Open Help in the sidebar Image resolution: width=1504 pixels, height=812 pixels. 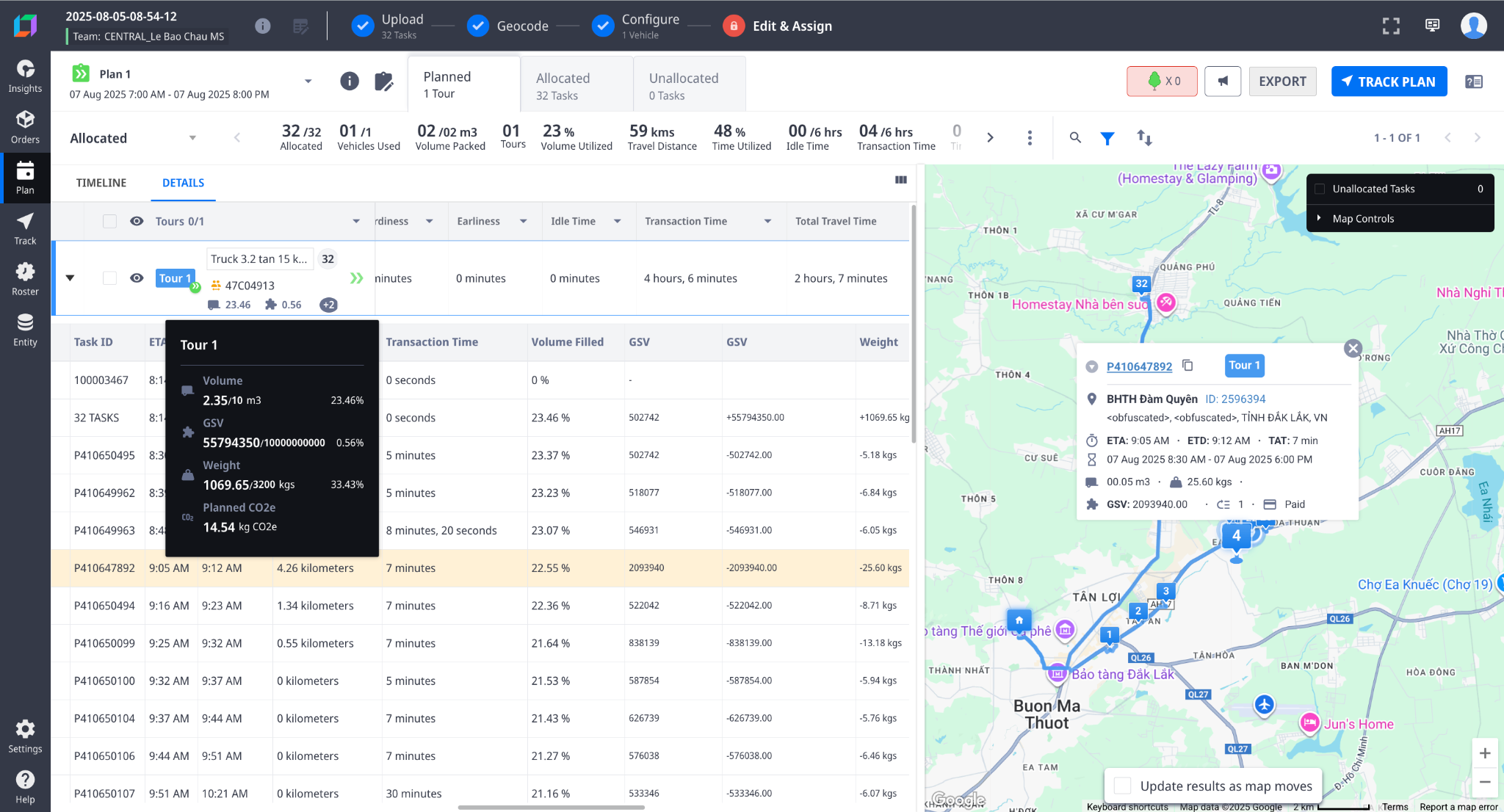pyautogui.click(x=25, y=787)
